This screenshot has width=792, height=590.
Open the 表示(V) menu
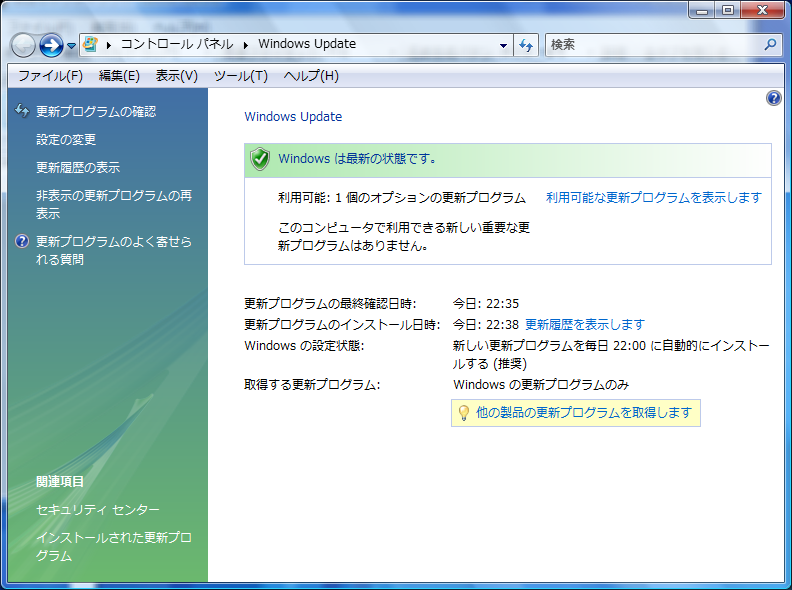coord(176,76)
